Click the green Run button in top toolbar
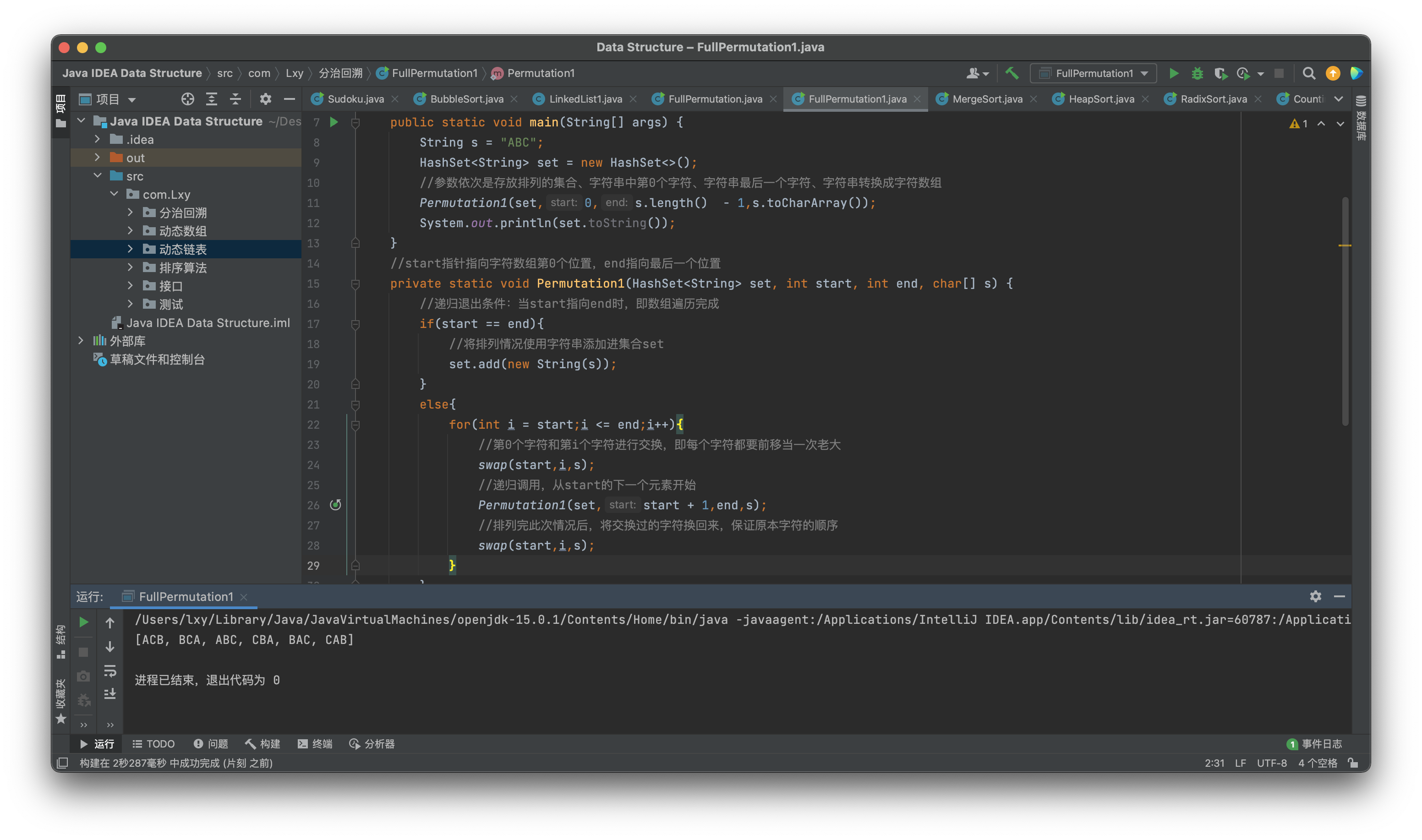 [1174, 73]
